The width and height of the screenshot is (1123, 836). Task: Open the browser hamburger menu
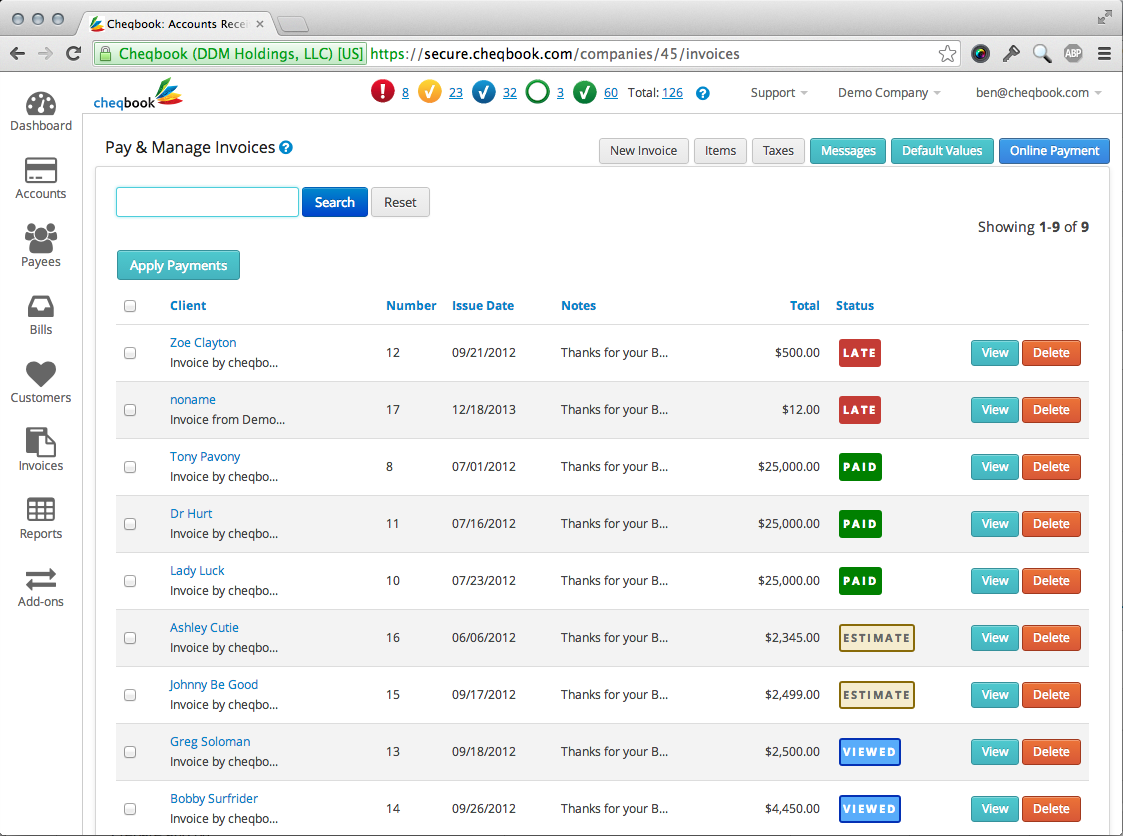click(1104, 53)
